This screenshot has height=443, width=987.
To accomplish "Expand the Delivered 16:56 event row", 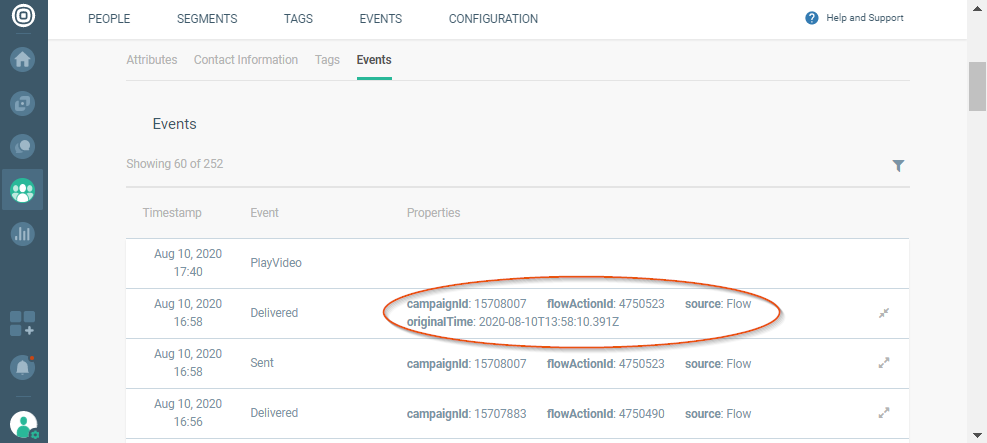I will 884,412.
